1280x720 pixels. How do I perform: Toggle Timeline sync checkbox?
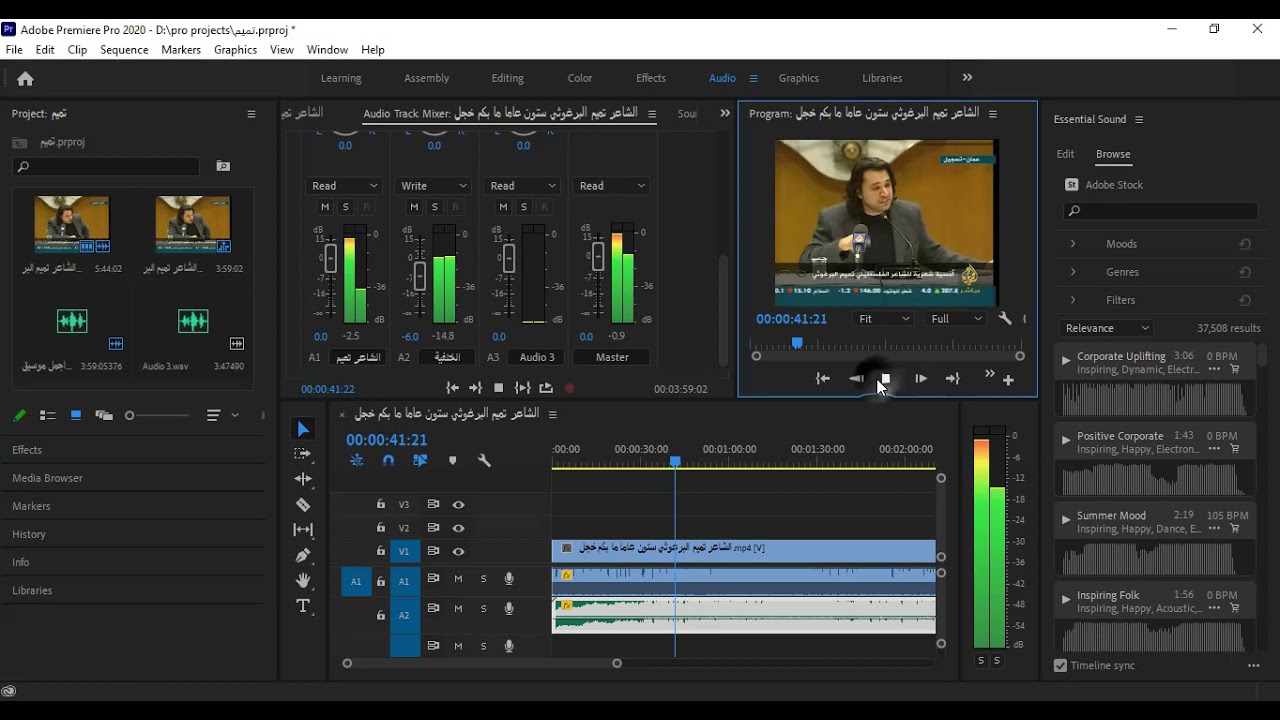click(1060, 665)
